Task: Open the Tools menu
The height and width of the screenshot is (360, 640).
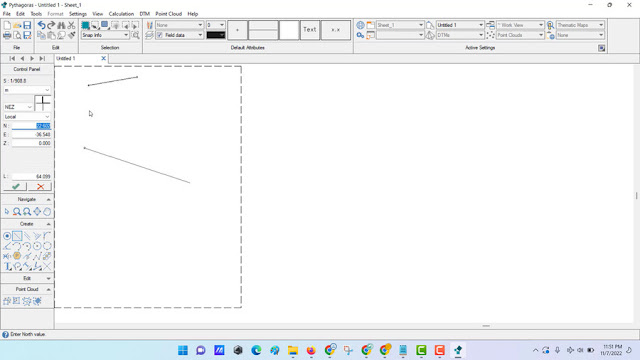Action: (x=36, y=14)
